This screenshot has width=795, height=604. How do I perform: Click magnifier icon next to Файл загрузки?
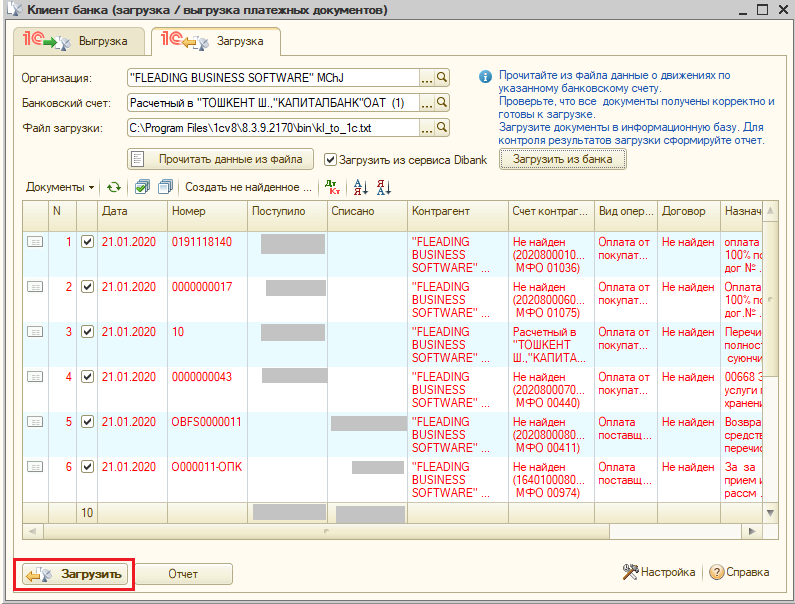click(x=442, y=127)
